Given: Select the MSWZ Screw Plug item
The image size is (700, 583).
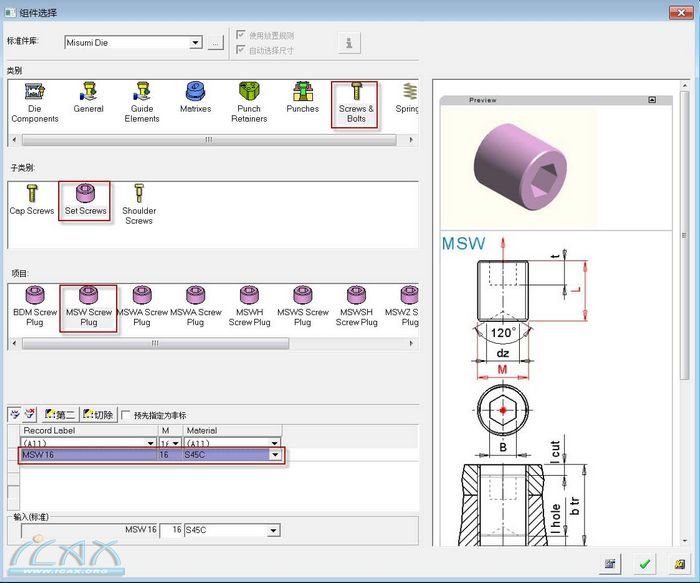Looking at the screenshot, I should 403,307.
